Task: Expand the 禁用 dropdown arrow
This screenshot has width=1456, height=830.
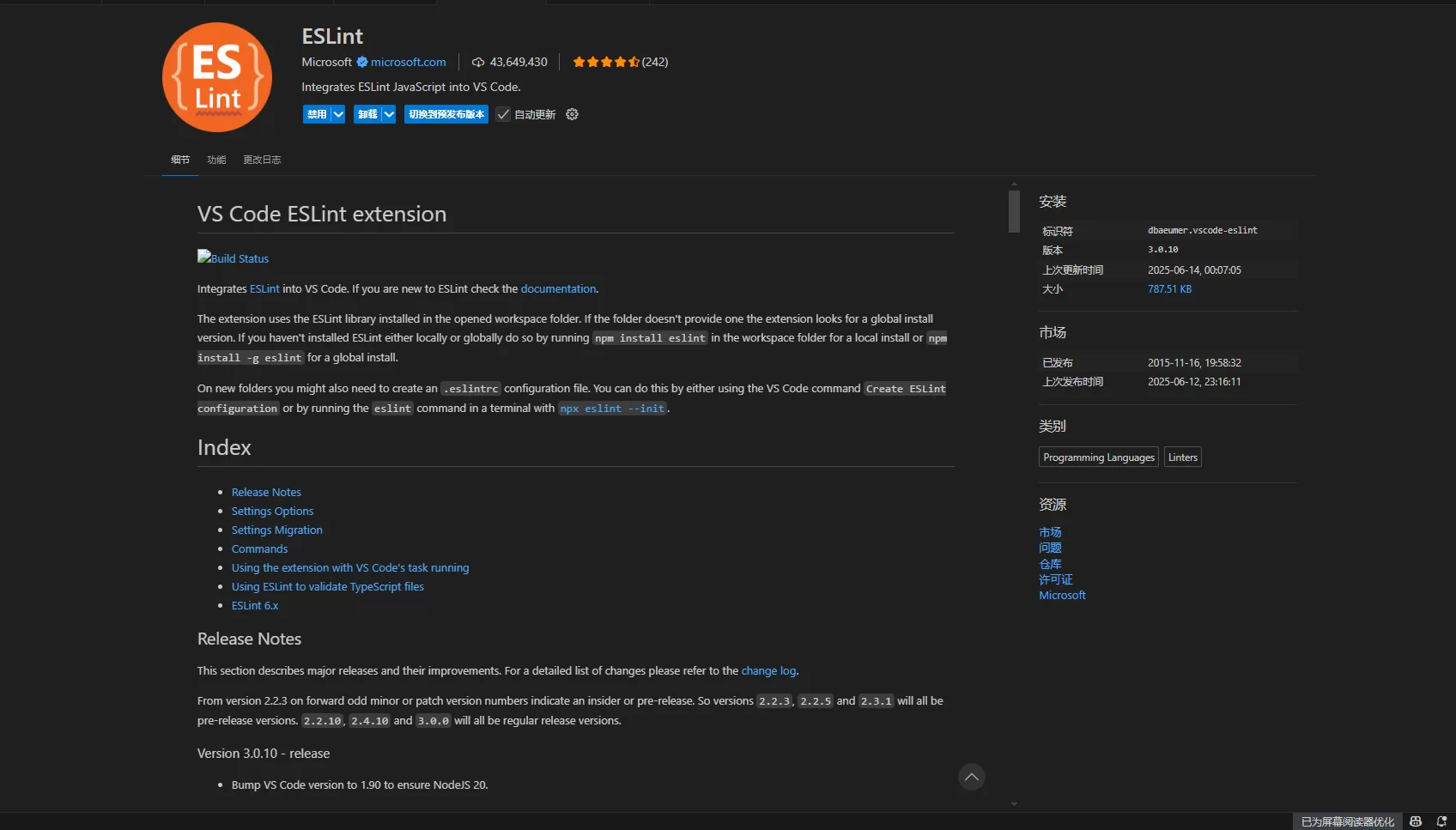Action: click(338, 114)
